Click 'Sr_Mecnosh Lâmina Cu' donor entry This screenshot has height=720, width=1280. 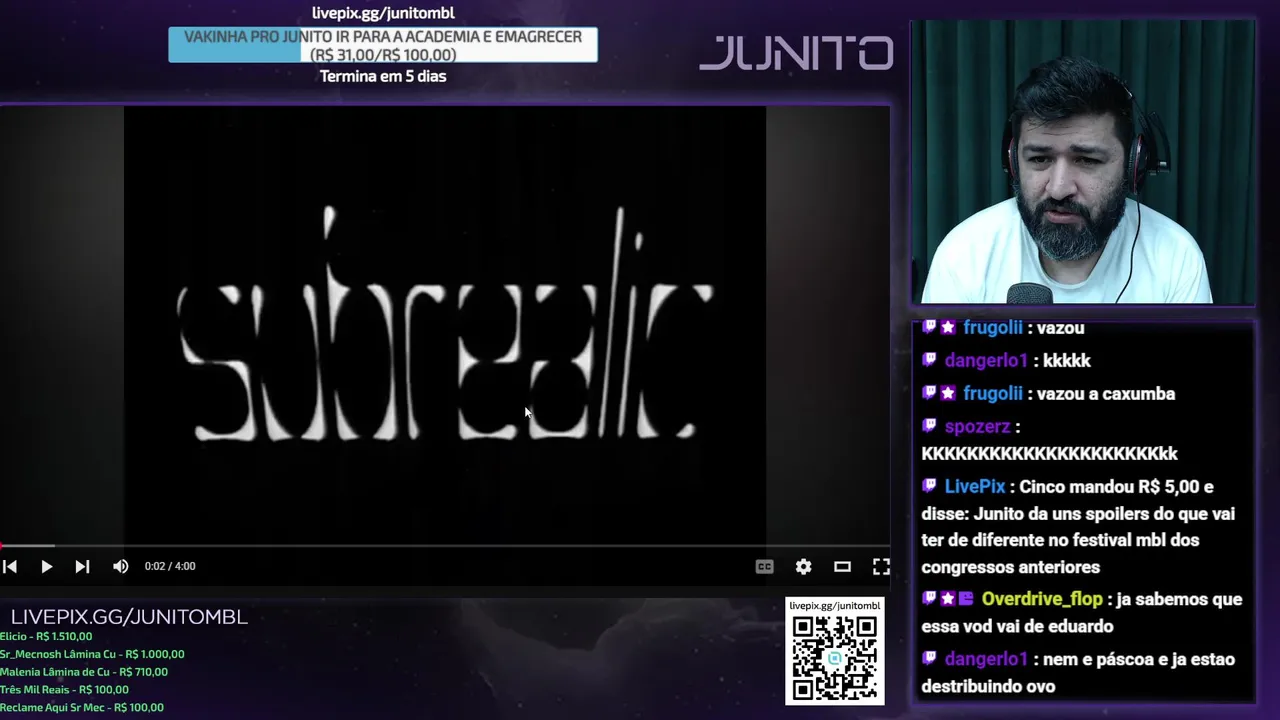coord(92,654)
